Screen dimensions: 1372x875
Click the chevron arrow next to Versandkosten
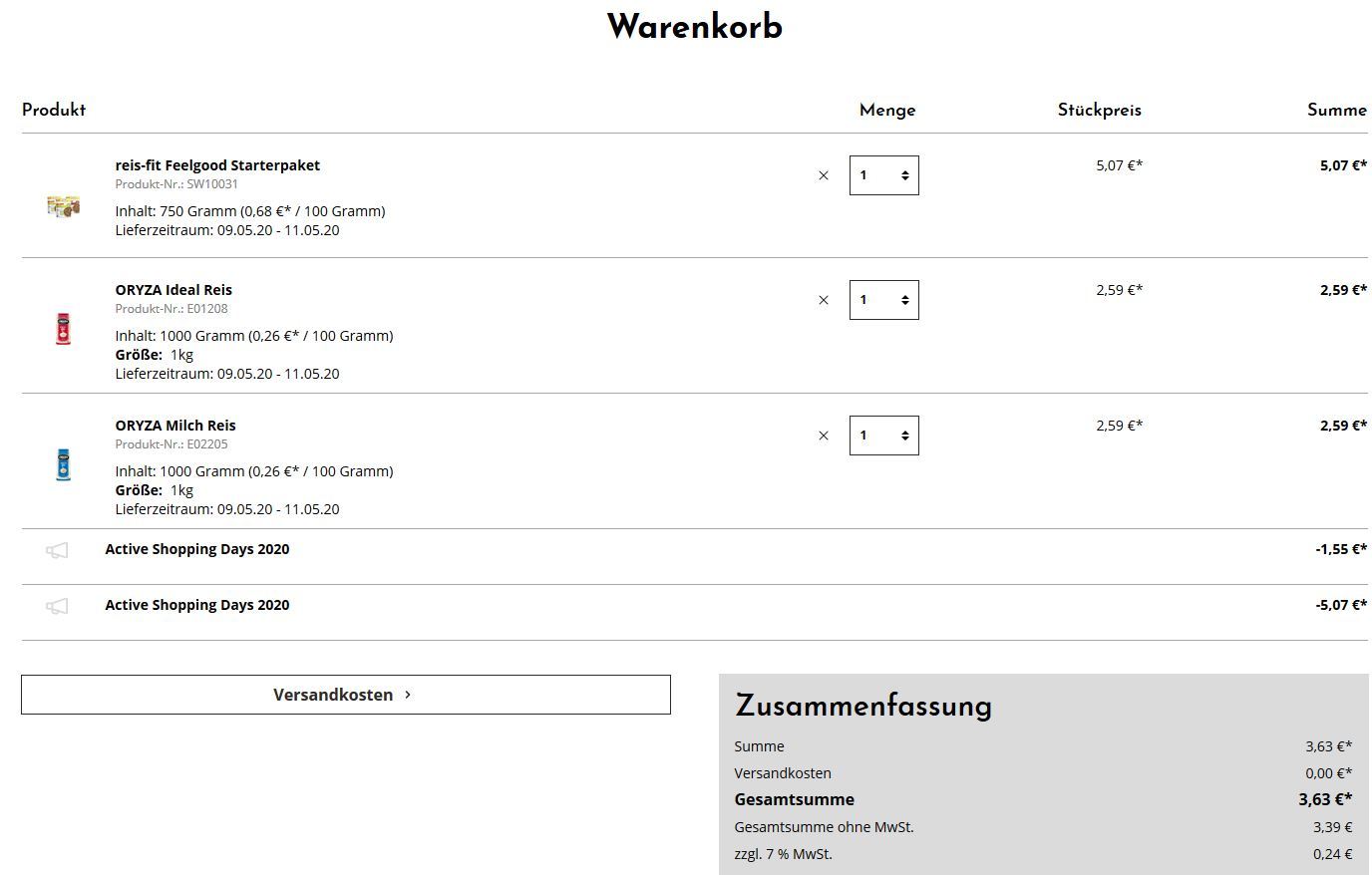[408, 695]
